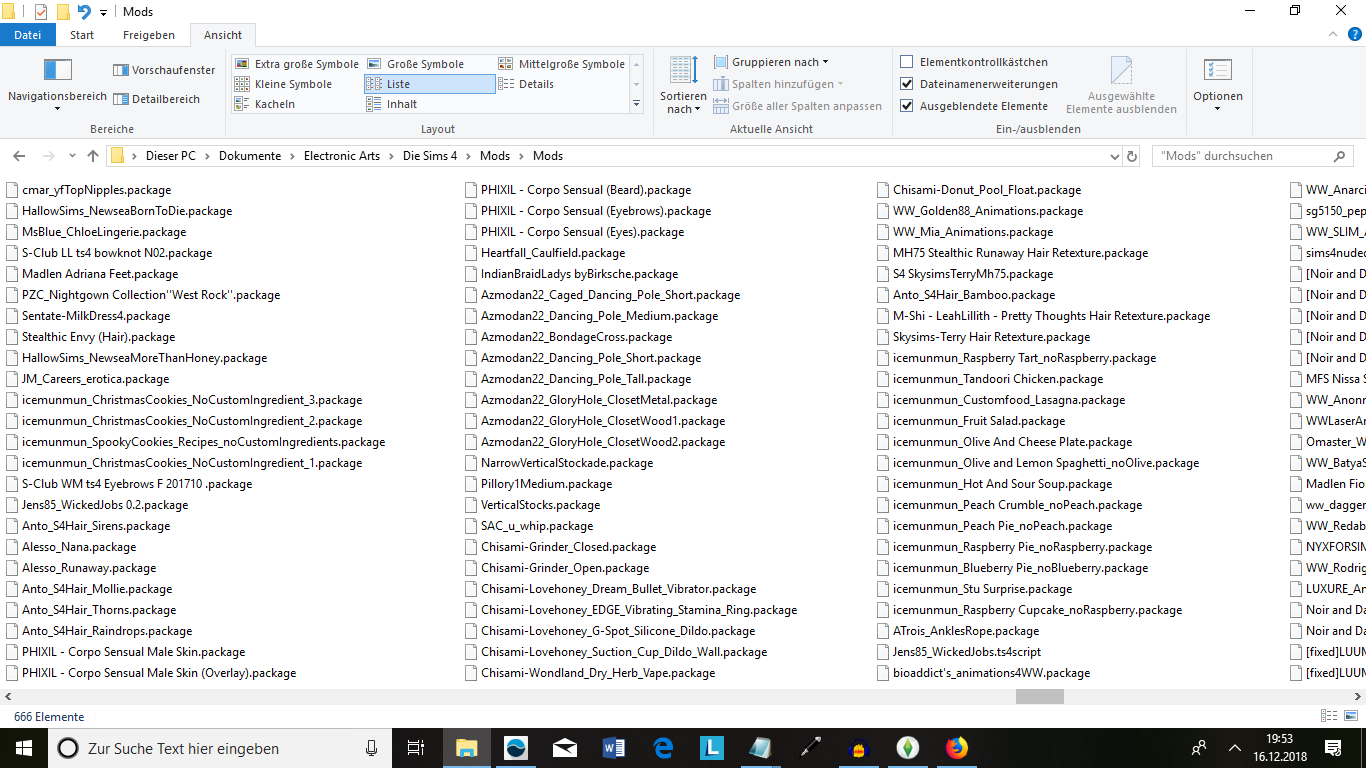Open the Windows Start menu
This screenshot has height=768, width=1366.
22,747
